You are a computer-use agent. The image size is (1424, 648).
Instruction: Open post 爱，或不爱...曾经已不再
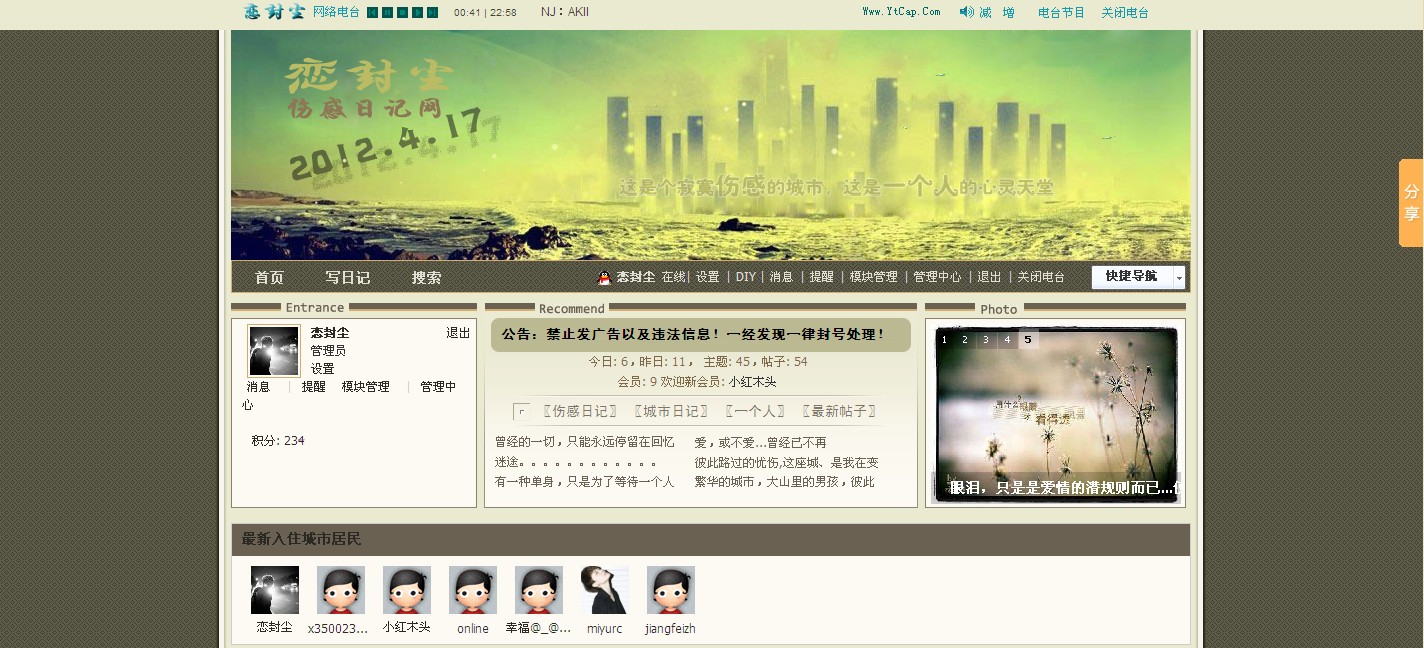coord(761,442)
